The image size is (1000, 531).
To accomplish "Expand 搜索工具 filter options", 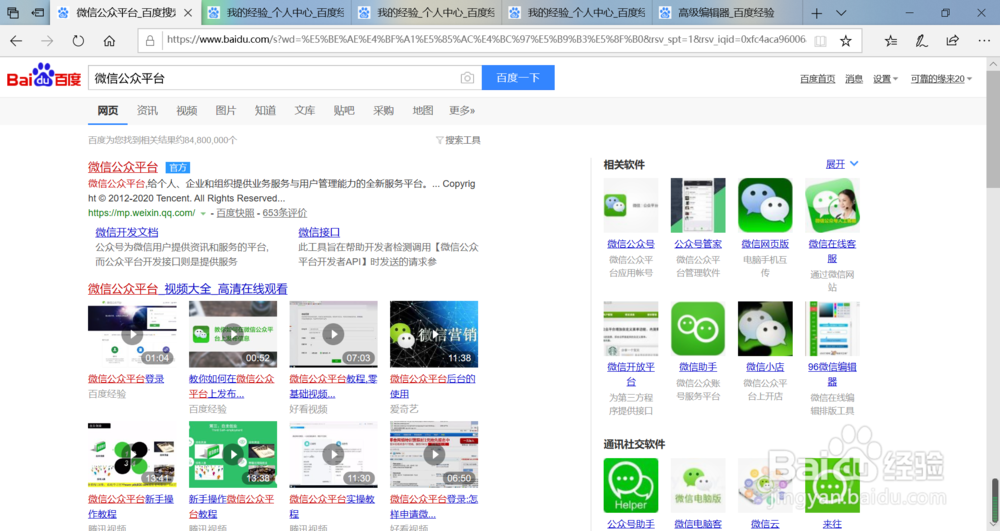I will (458, 140).
